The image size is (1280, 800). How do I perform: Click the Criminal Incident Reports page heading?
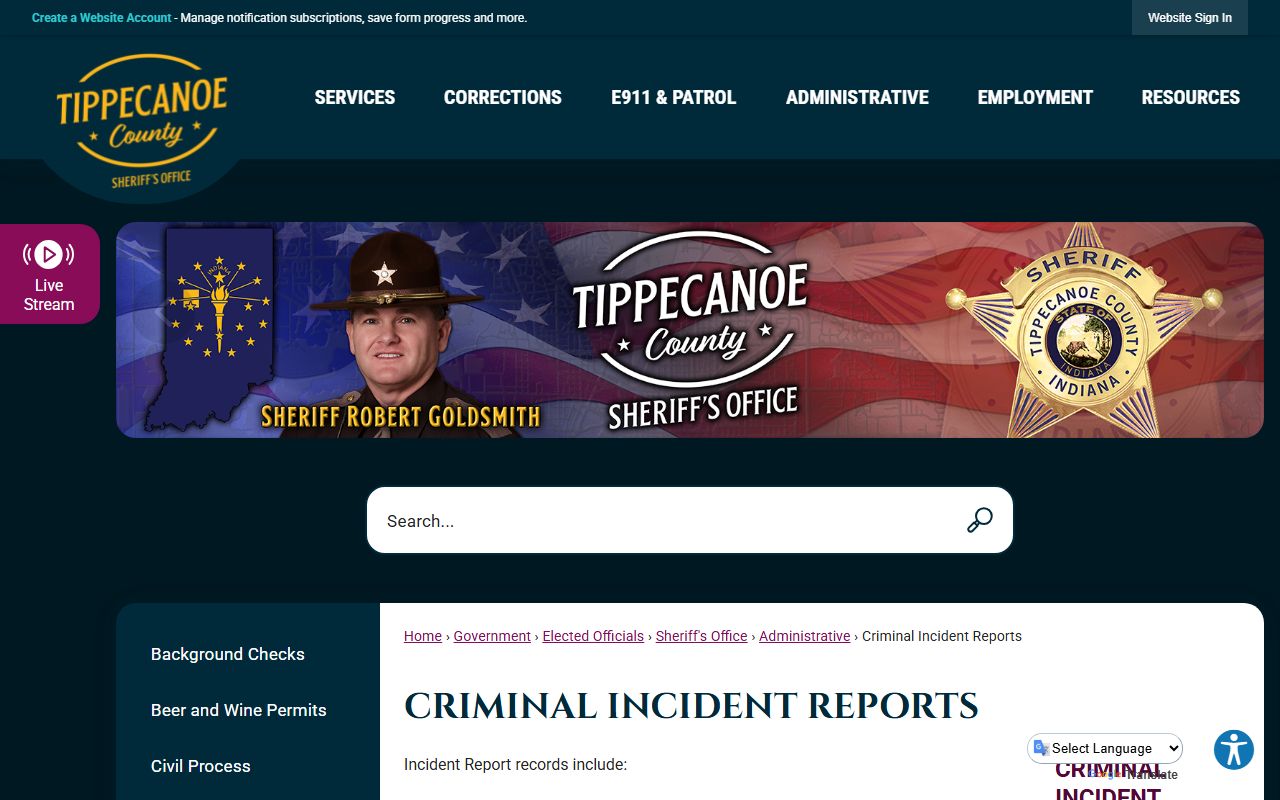691,706
